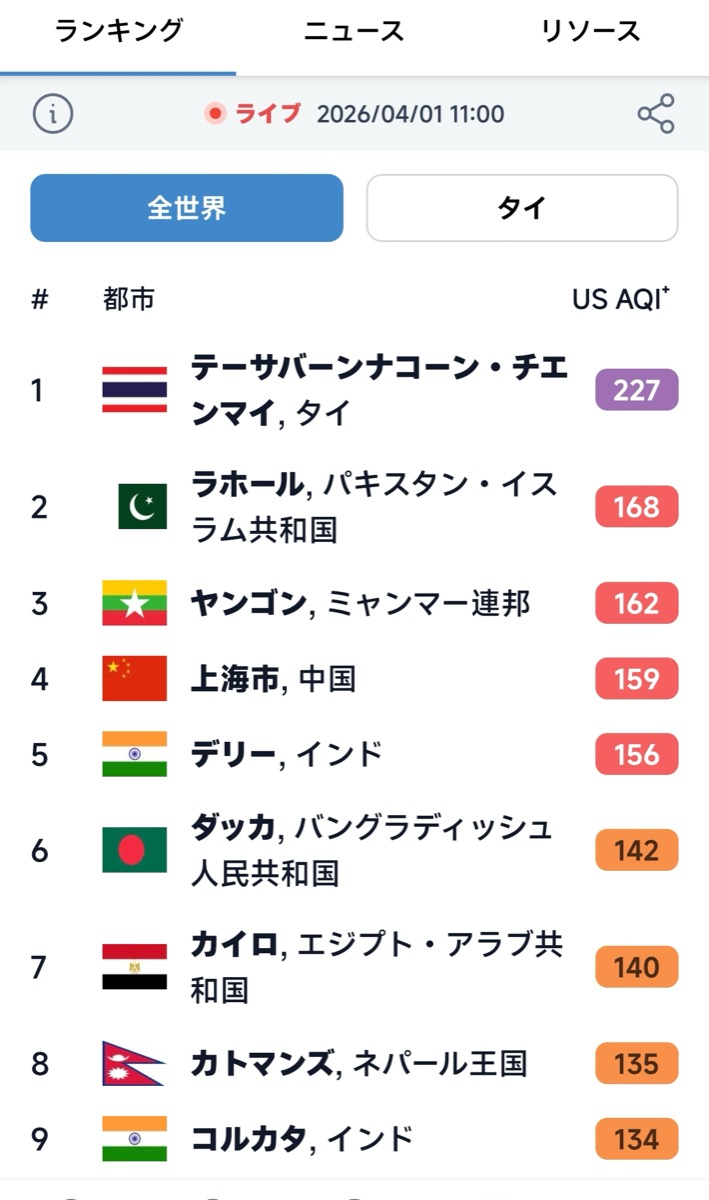Tap the Bangladesh flag icon
The width and height of the screenshot is (709, 1200).
[x=134, y=850]
